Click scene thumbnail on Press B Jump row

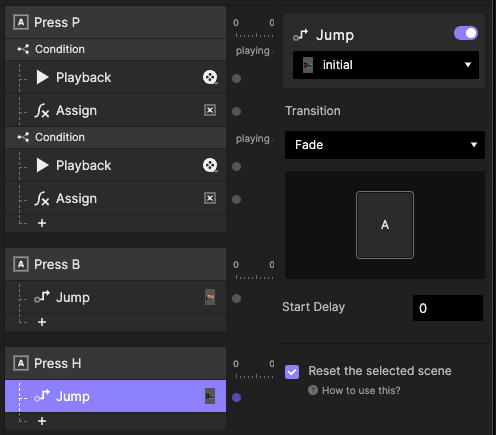pyautogui.click(x=210, y=297)
